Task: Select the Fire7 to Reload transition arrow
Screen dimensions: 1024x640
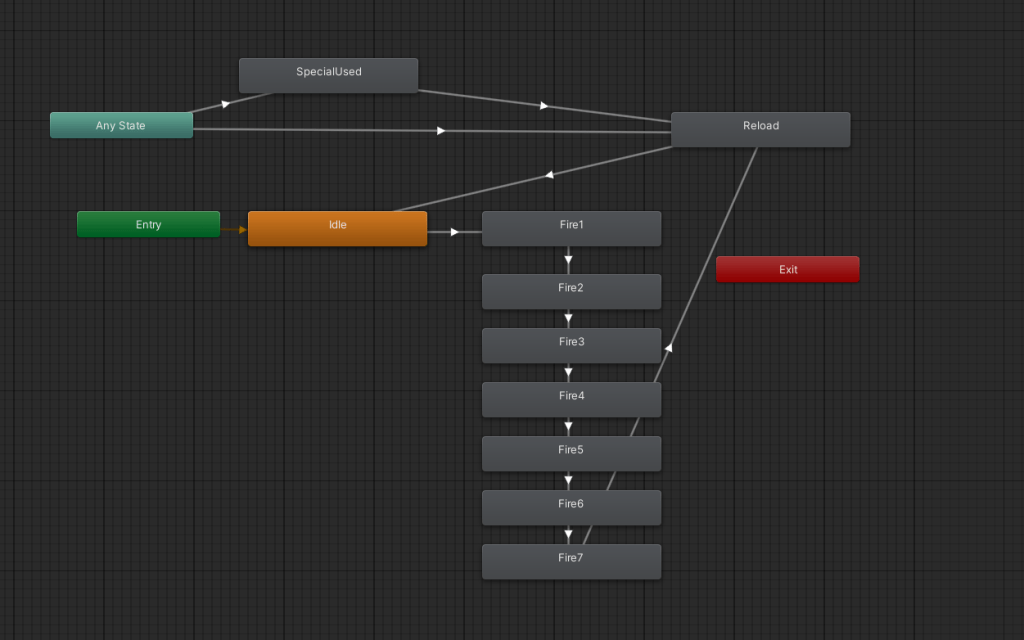Action: [668, 347]
